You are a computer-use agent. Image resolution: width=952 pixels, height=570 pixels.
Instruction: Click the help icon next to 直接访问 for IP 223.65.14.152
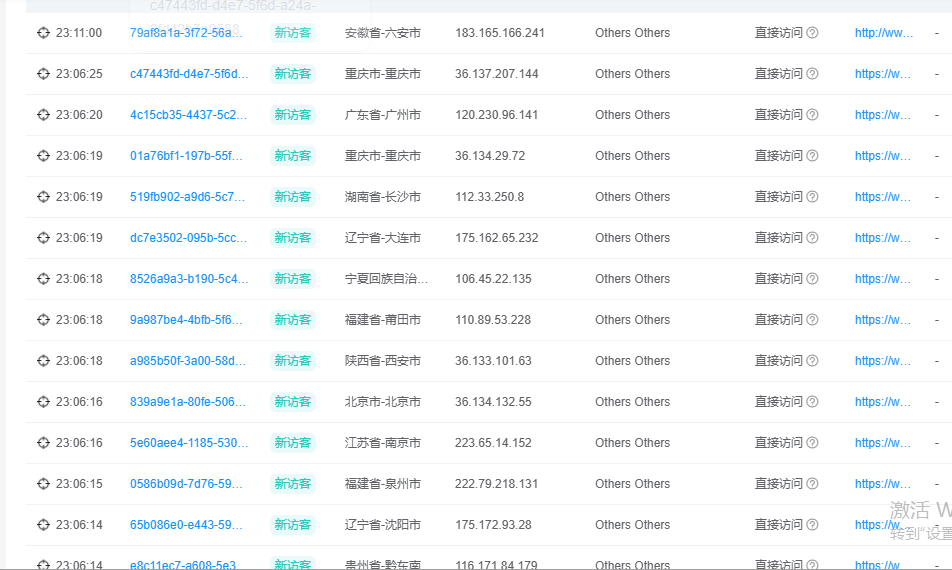coord(812,443)
